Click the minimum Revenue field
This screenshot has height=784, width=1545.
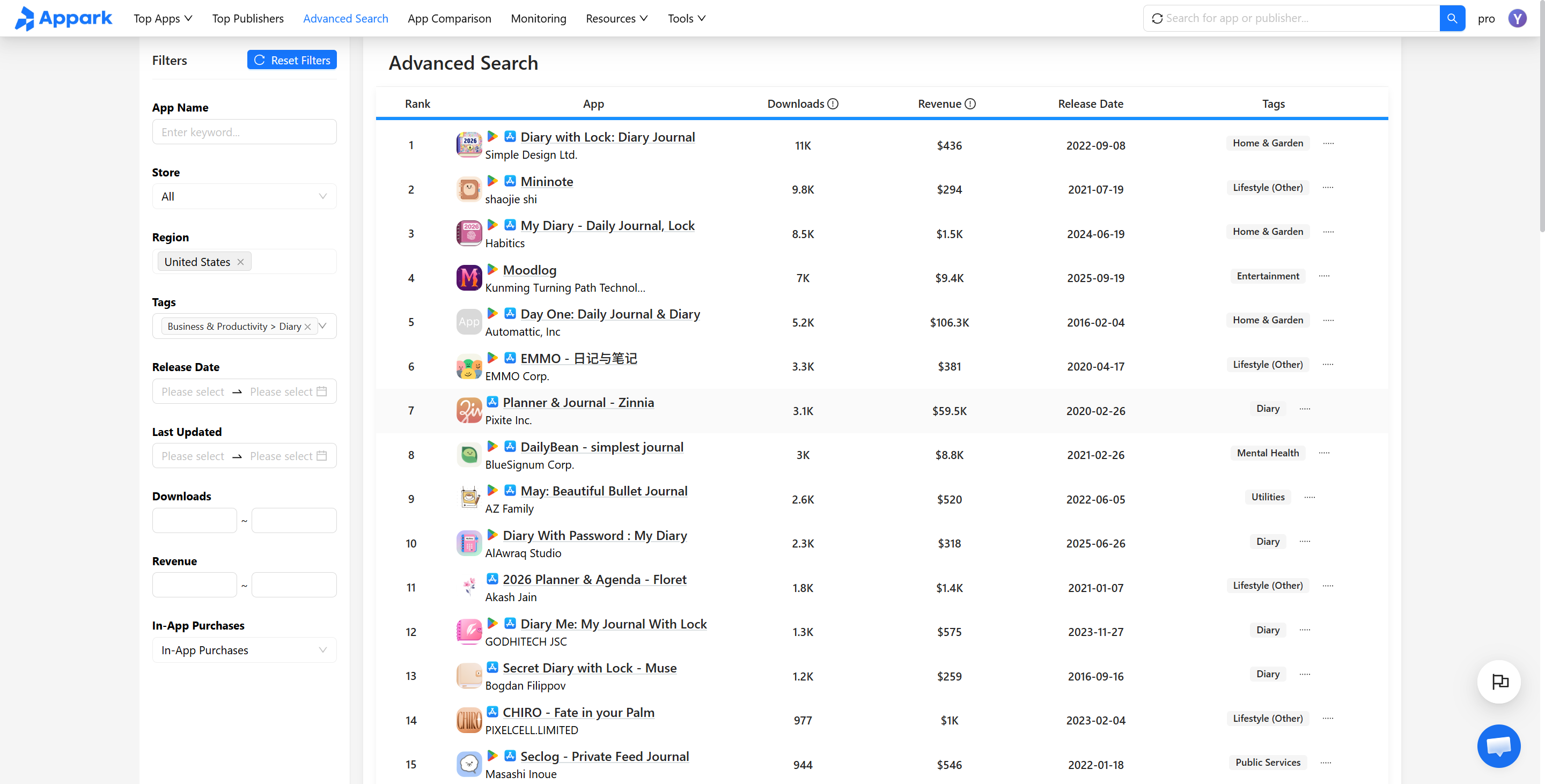(194, 585)
